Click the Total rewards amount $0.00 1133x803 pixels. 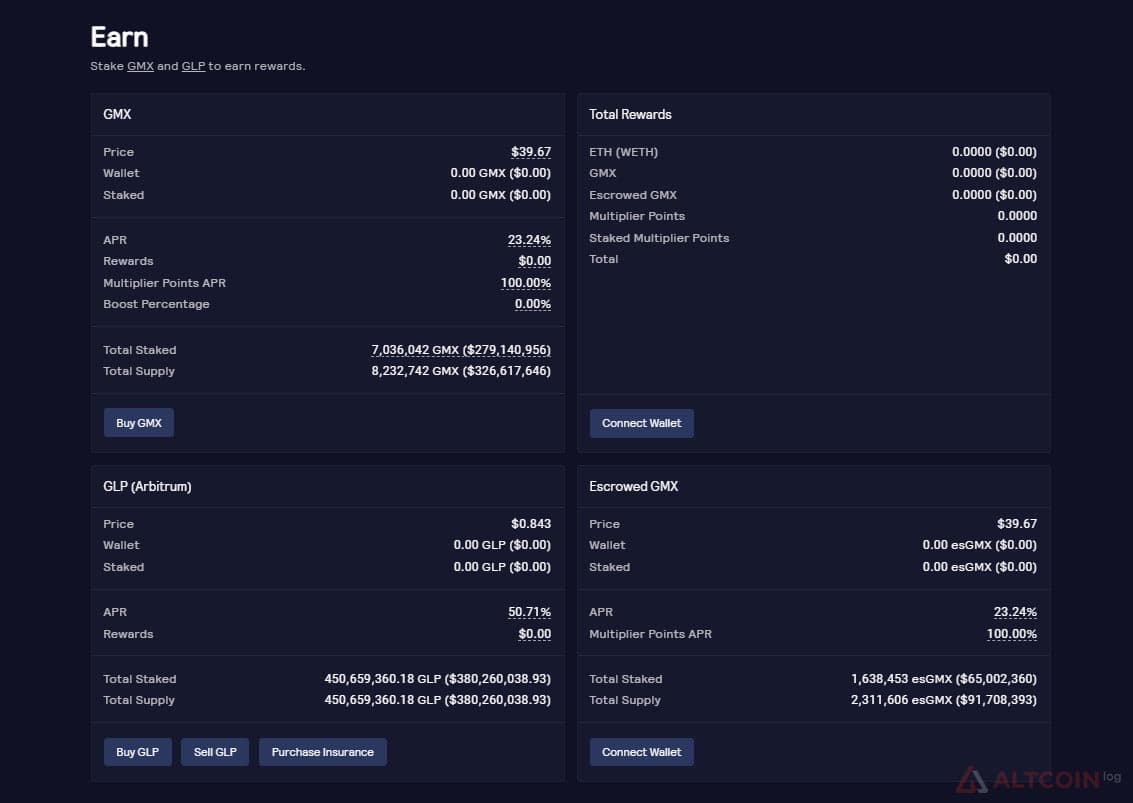[x=1020, y=259]
